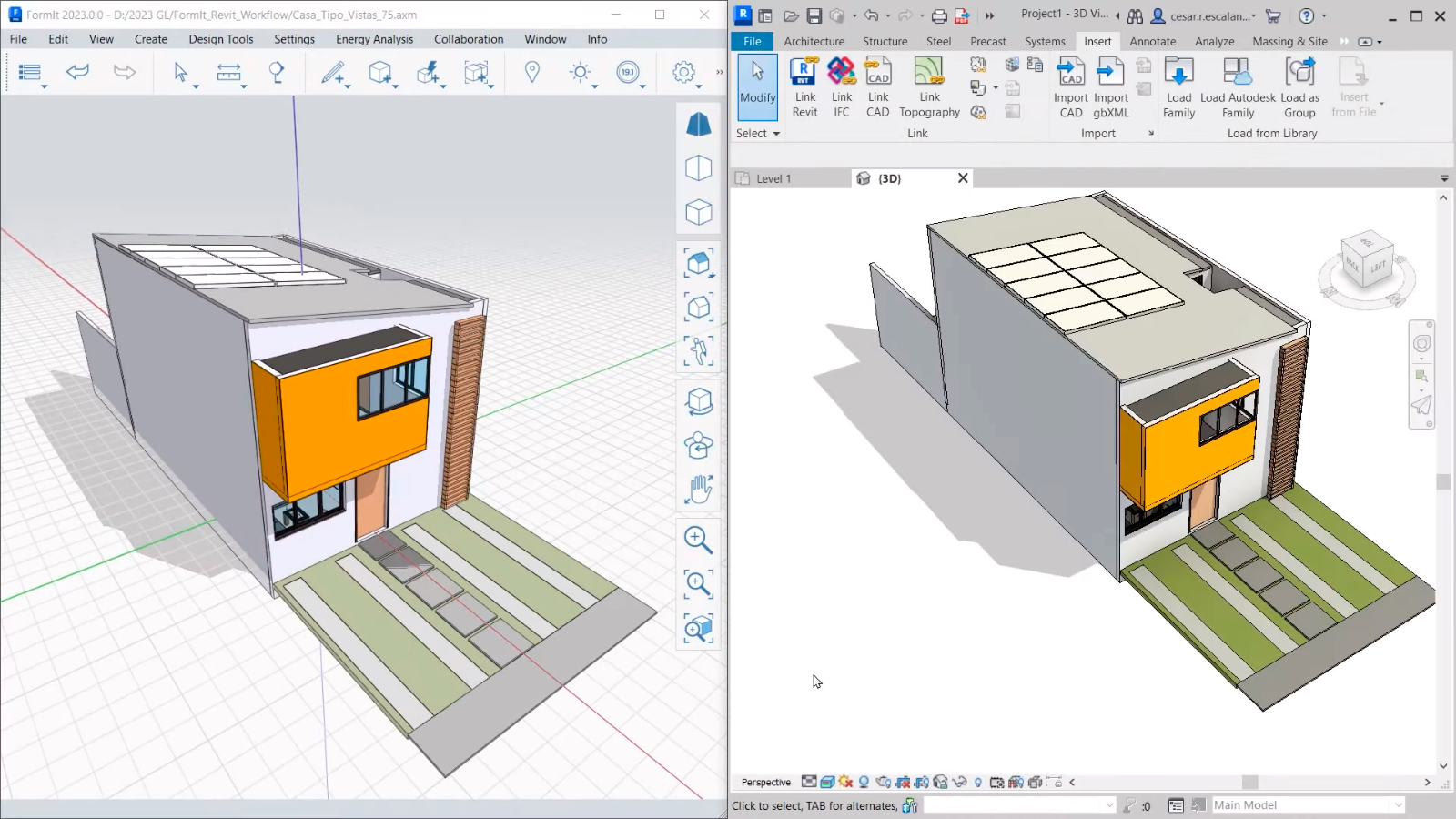Click the Modify button on the ribbon

coord(757,86)
